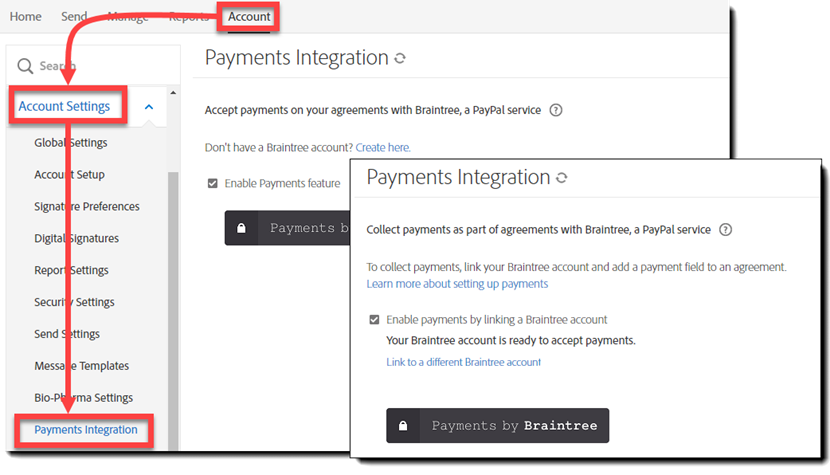Click lock icon on front Braintree button

403,426
